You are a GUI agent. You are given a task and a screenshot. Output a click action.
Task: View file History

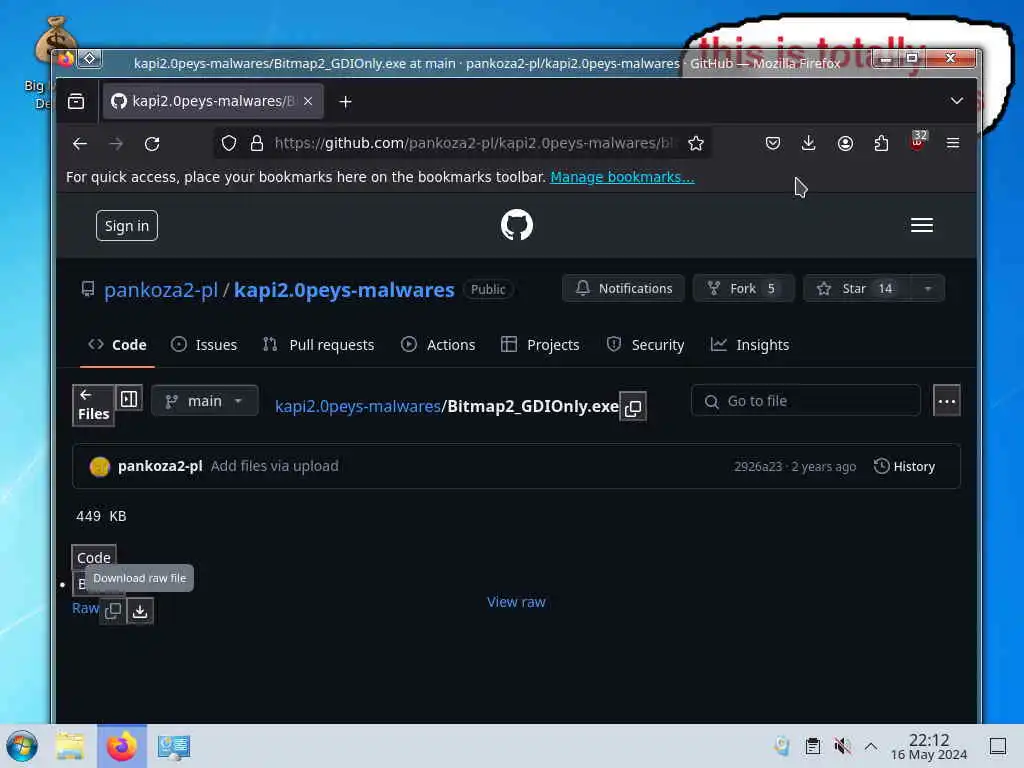(x=905, y=466)
